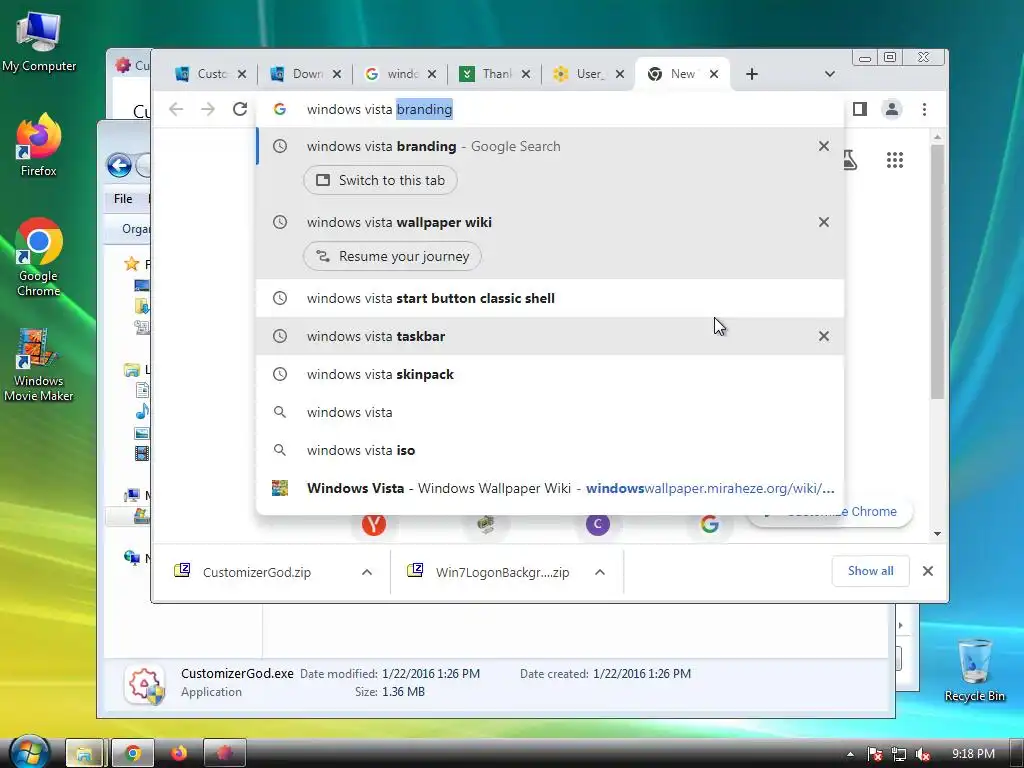Open Firefox desktop shortcut
This screenshot has width=1024, height=768.
(x=39, y=145)
